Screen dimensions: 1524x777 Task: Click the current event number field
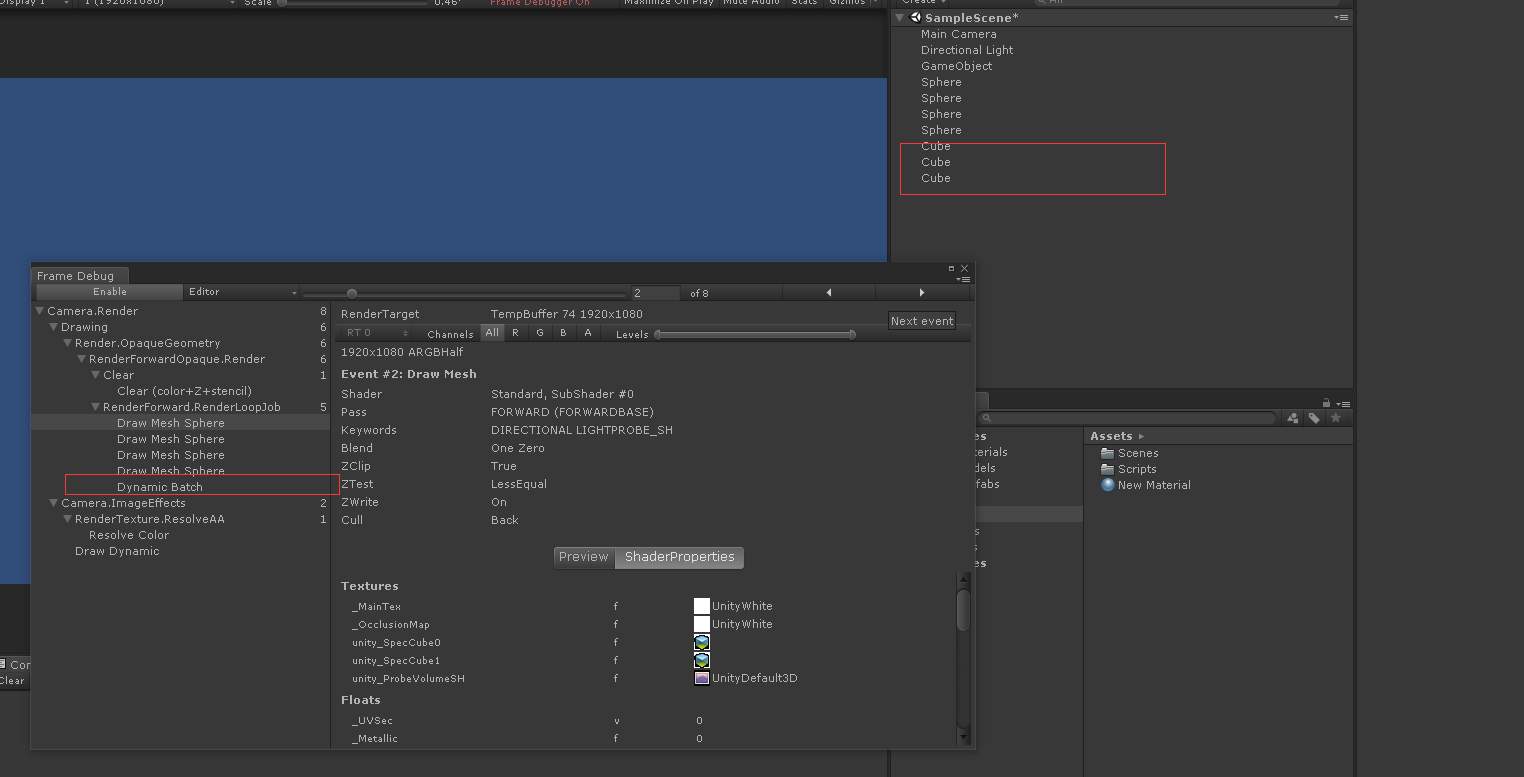(655, 293)
